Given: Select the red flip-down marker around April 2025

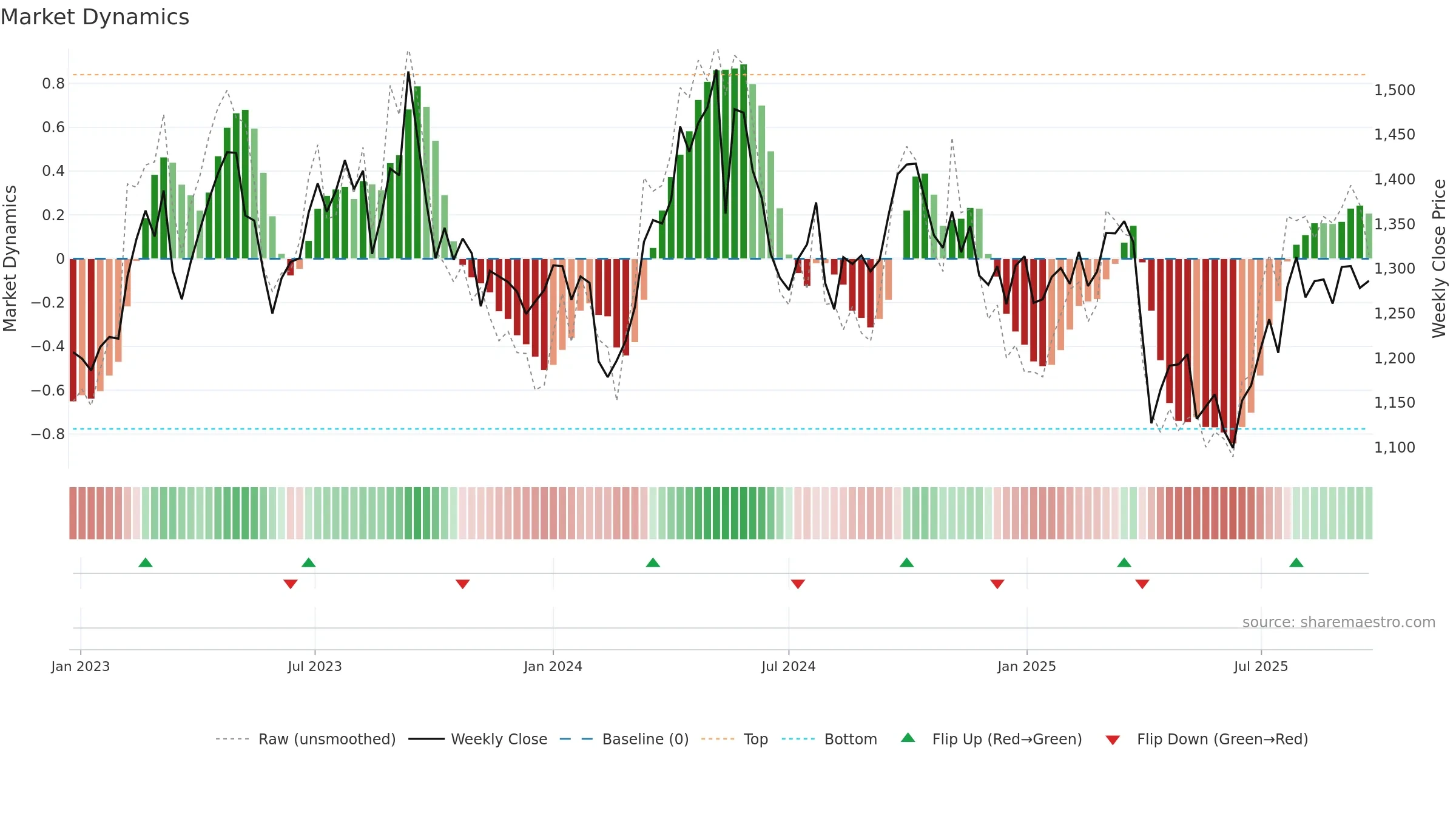Looking at the screenshot, I should pyautogui.click(x=1142, y=584).
